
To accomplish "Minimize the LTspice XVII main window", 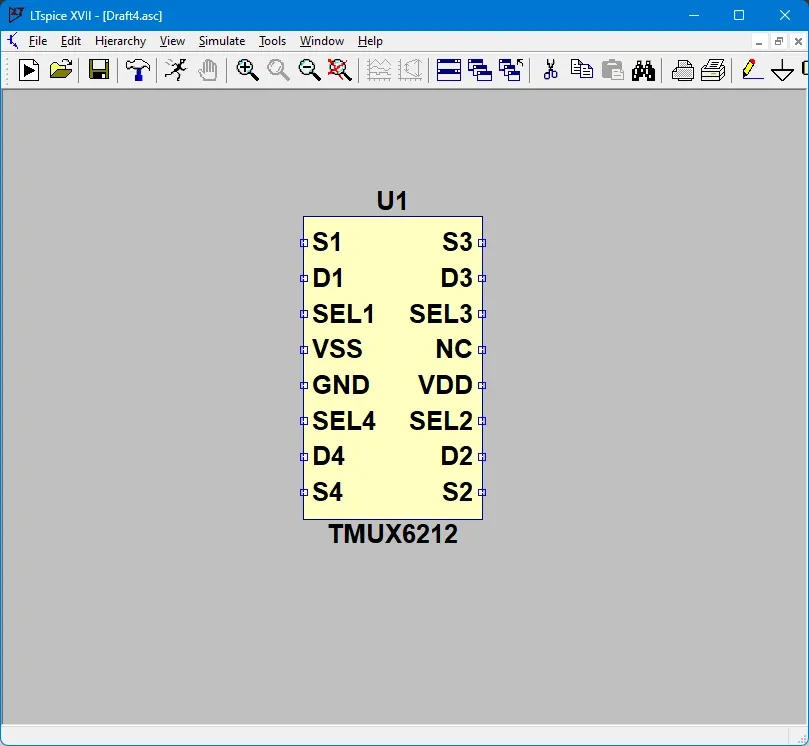I will point(694,15).
